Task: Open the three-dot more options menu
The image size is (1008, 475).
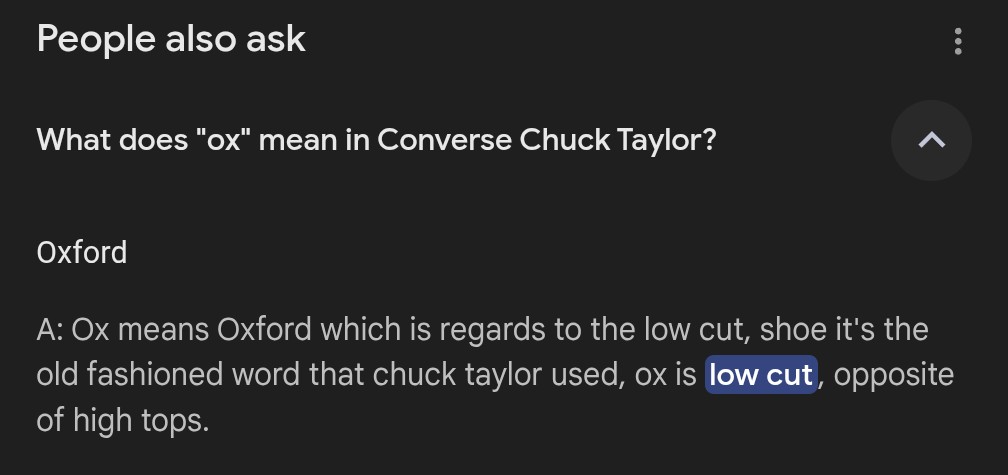Action: click(x=958, y=41)
